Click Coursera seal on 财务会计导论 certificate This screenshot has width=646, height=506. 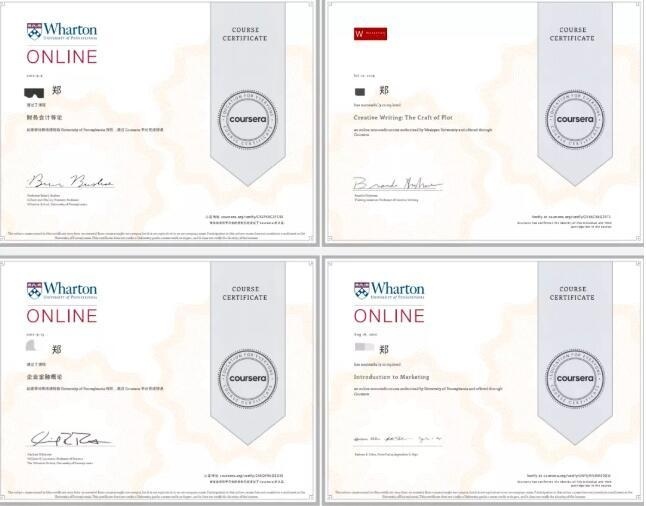pos(248,119)
